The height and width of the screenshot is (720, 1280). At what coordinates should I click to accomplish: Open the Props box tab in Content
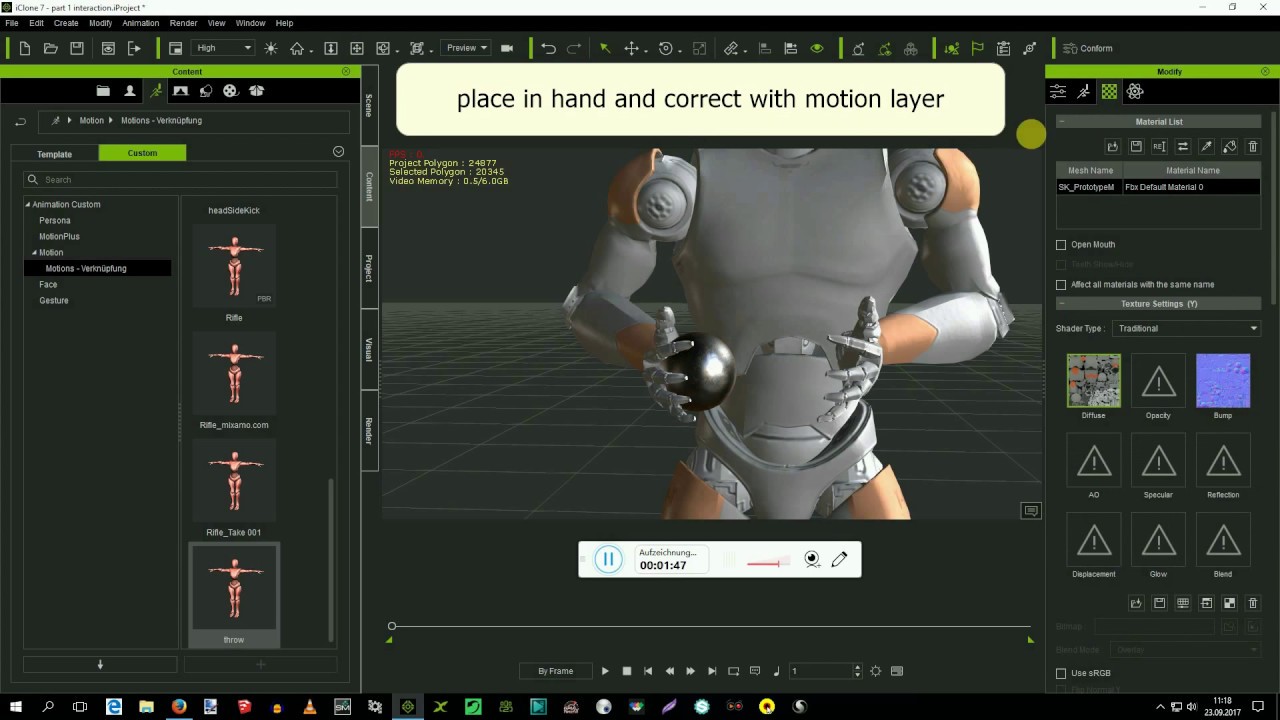[256, 91]
